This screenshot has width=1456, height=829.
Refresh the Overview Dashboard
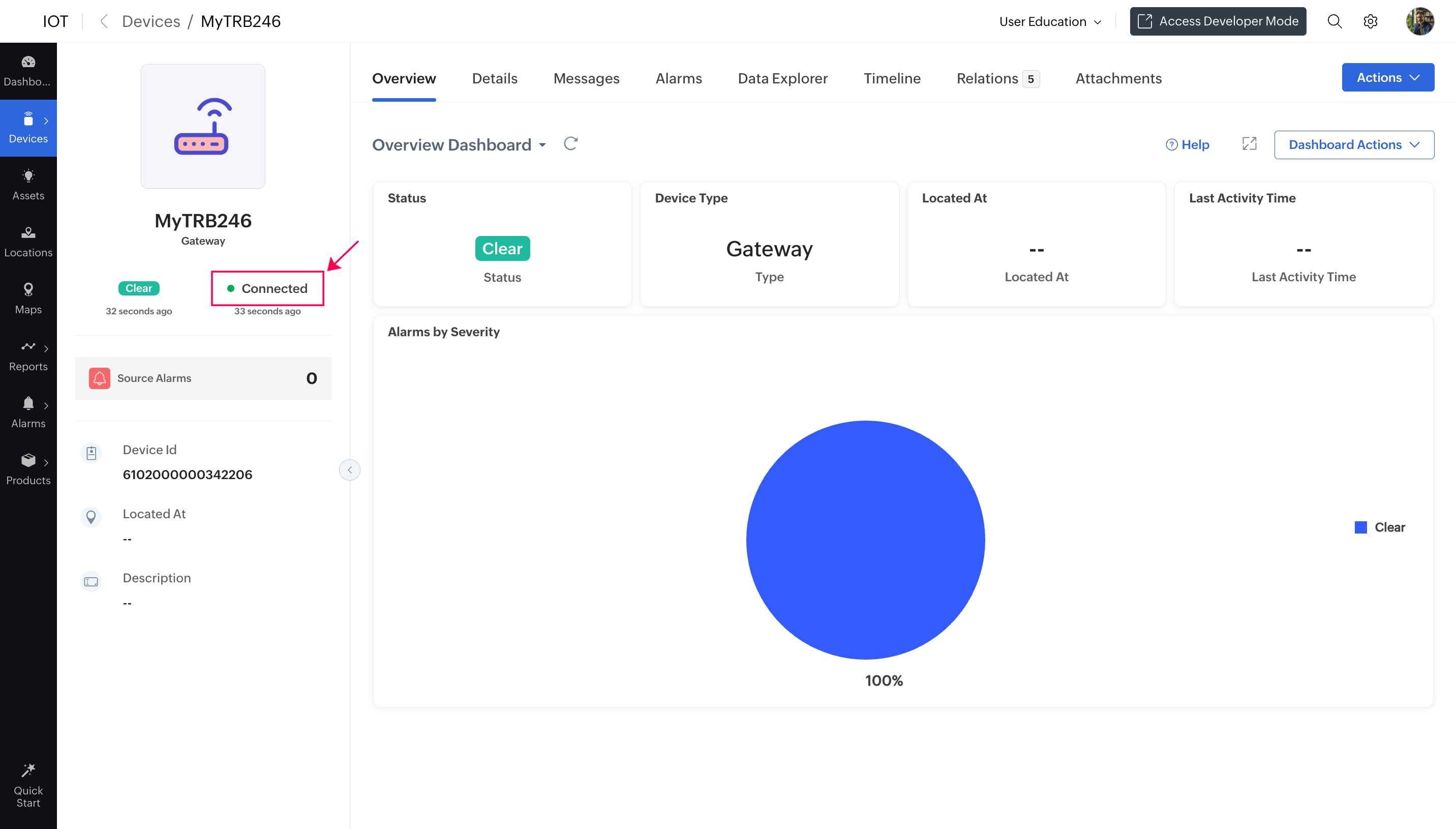(570, 143)
